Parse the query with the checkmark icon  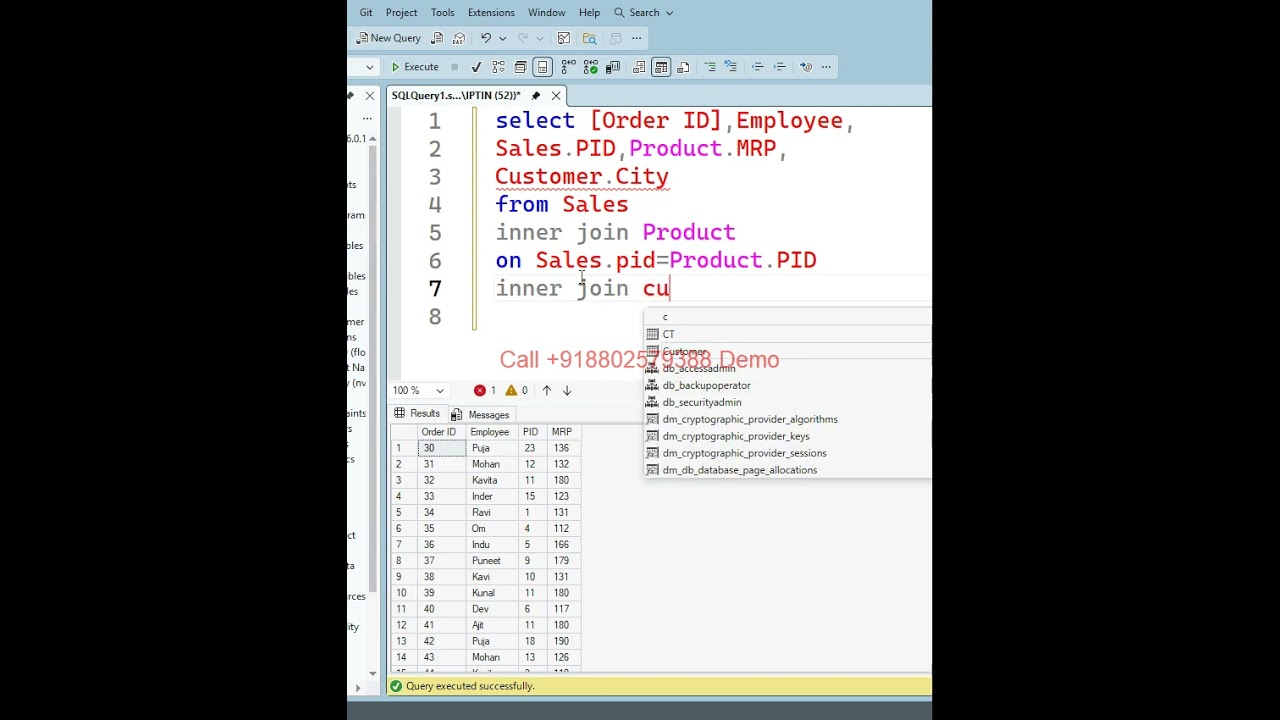tap(476, 67)
